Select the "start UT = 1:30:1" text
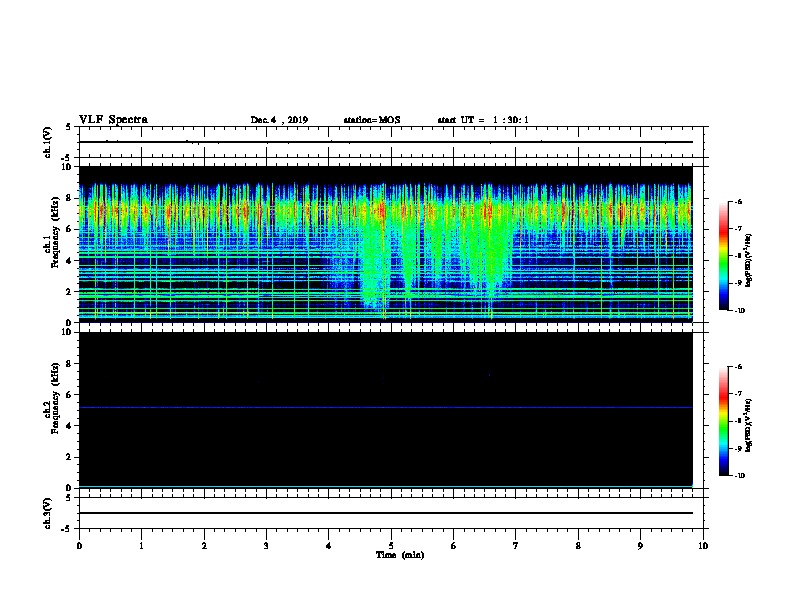Image resolution: width=792 pixels, height=612 pixels. point(483,120)
